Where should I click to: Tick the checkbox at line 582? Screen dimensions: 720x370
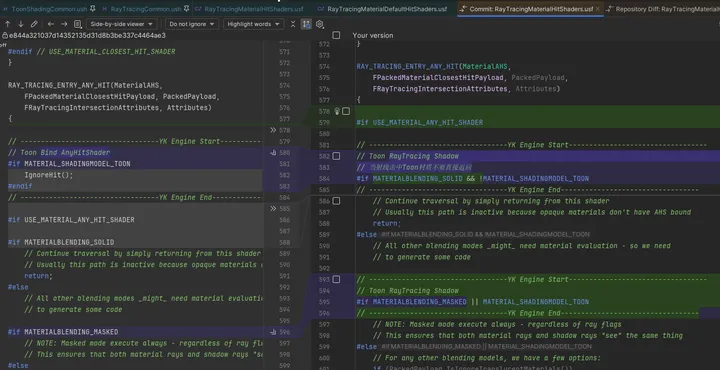coord(336,156)
